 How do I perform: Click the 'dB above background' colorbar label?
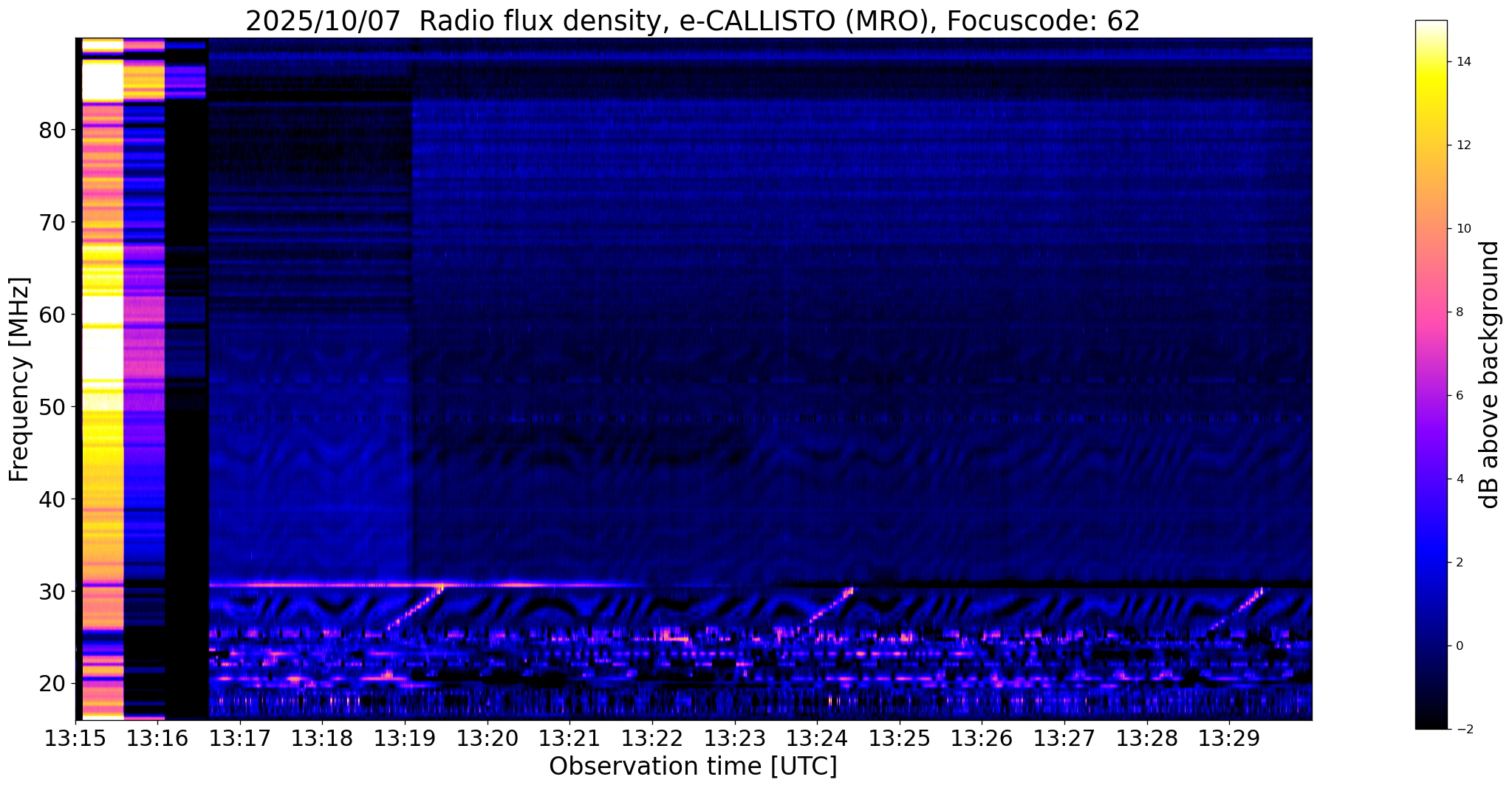pyautogui.click(x=1489, y=374)
